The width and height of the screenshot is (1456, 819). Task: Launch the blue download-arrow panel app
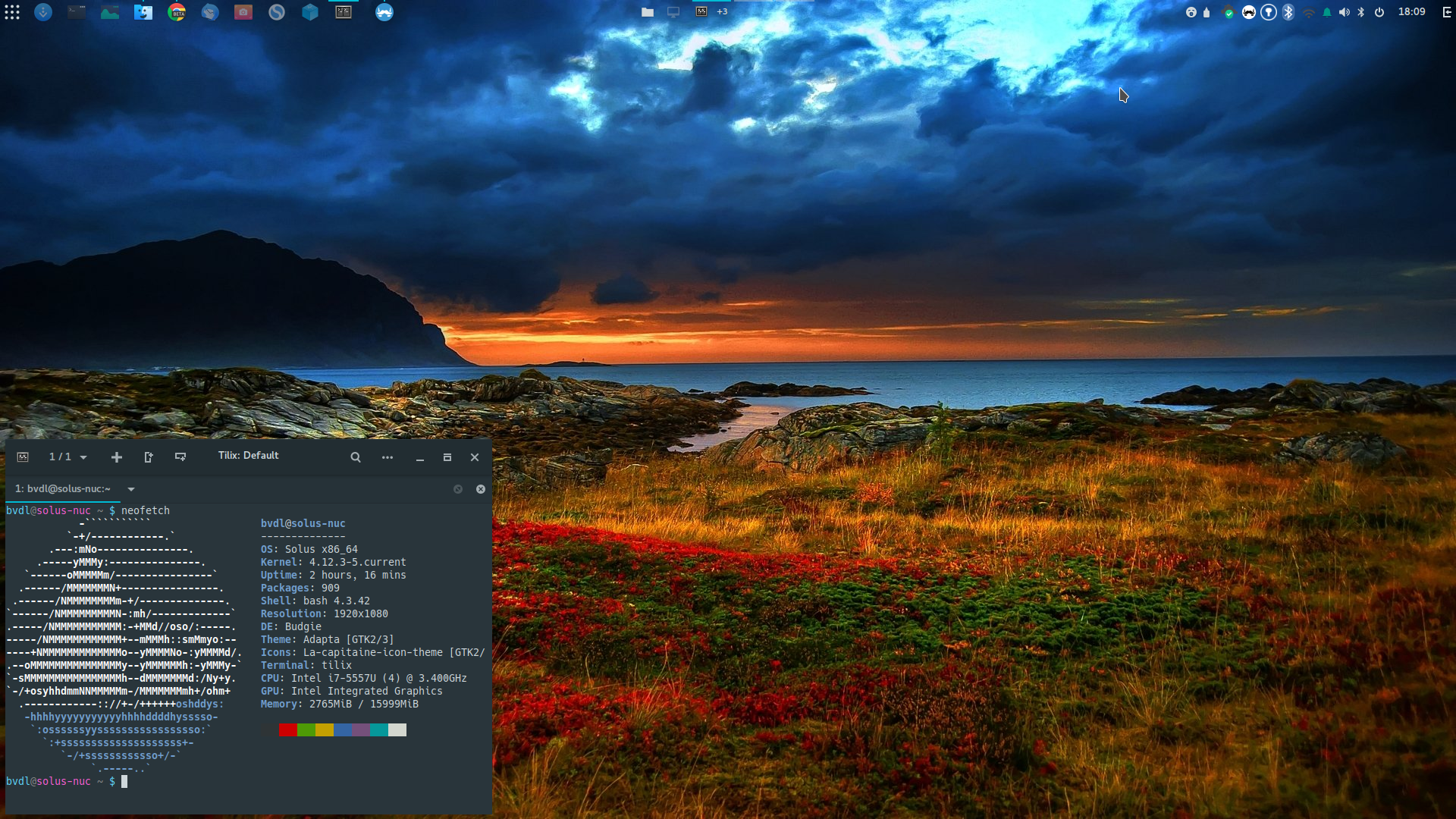point(43,12)
